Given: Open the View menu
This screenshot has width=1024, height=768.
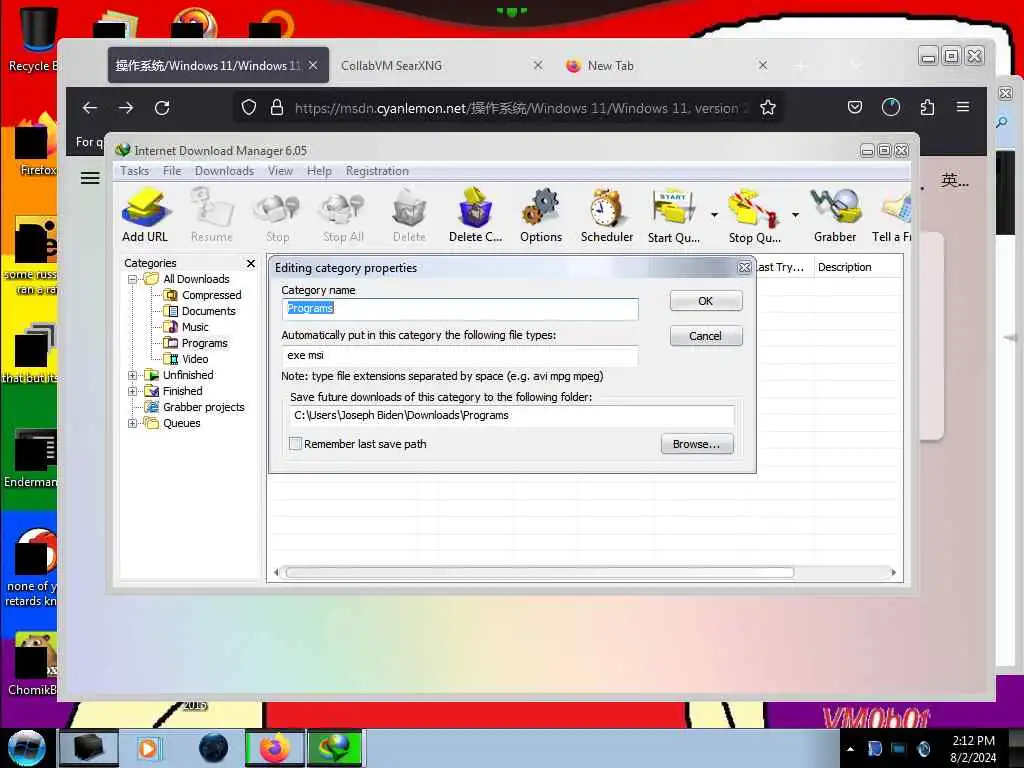Looking at the screenshot, I should coord(280,171).
